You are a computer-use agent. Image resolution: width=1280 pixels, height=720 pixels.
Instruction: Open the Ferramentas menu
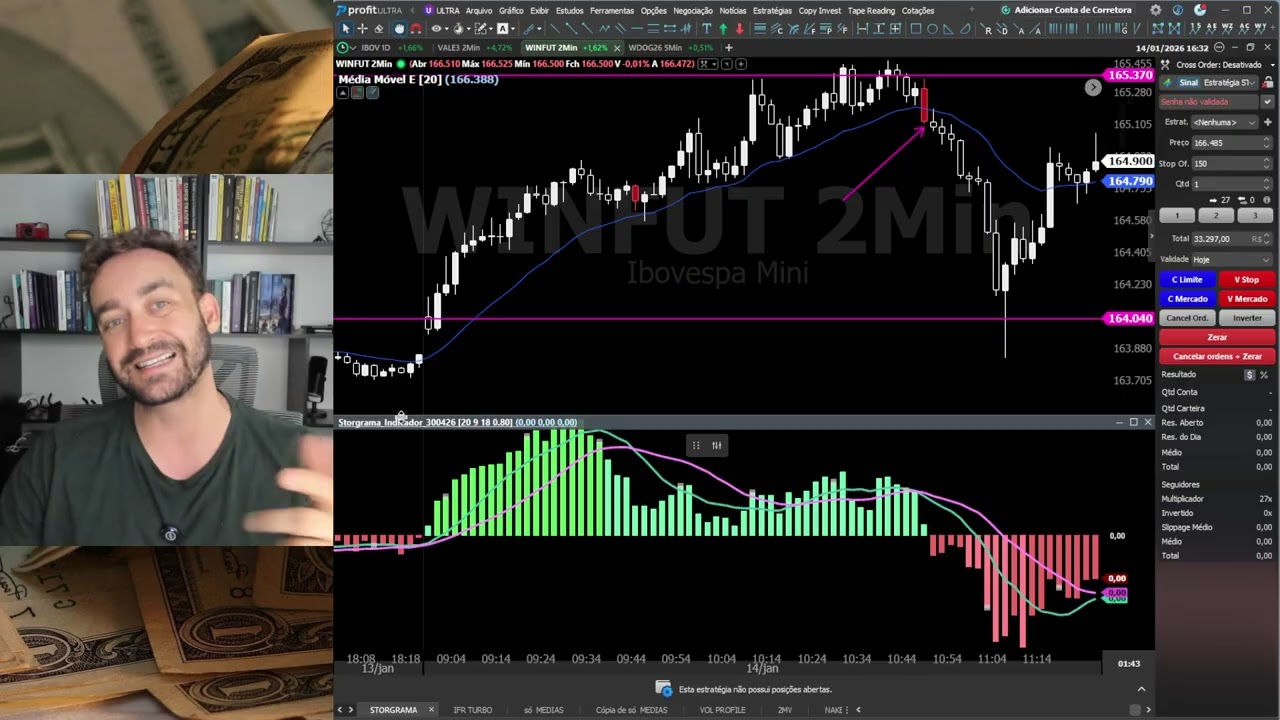pyautogui.click(x=612, y=10)
